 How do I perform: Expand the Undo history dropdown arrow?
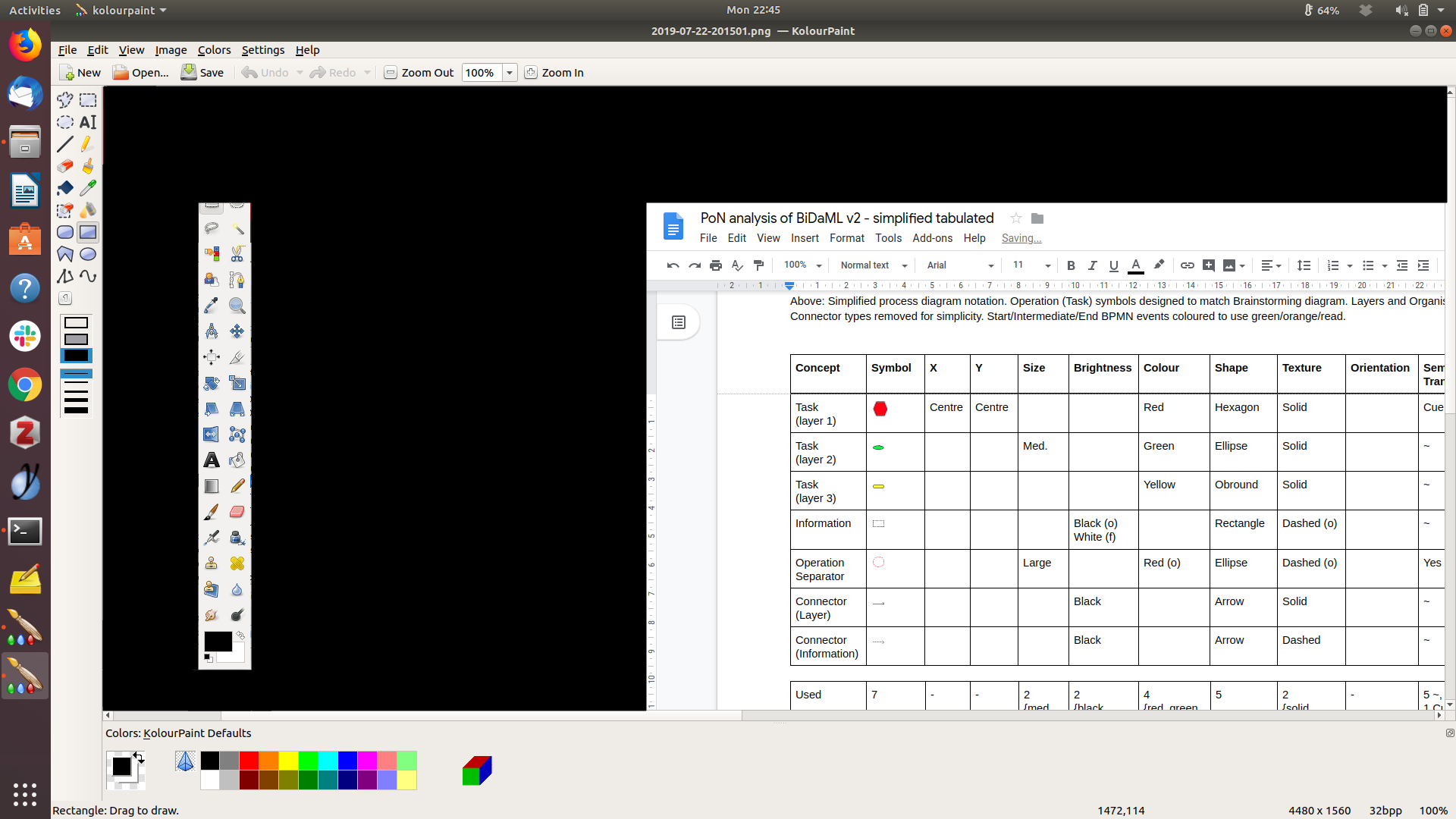coord(300,73)
